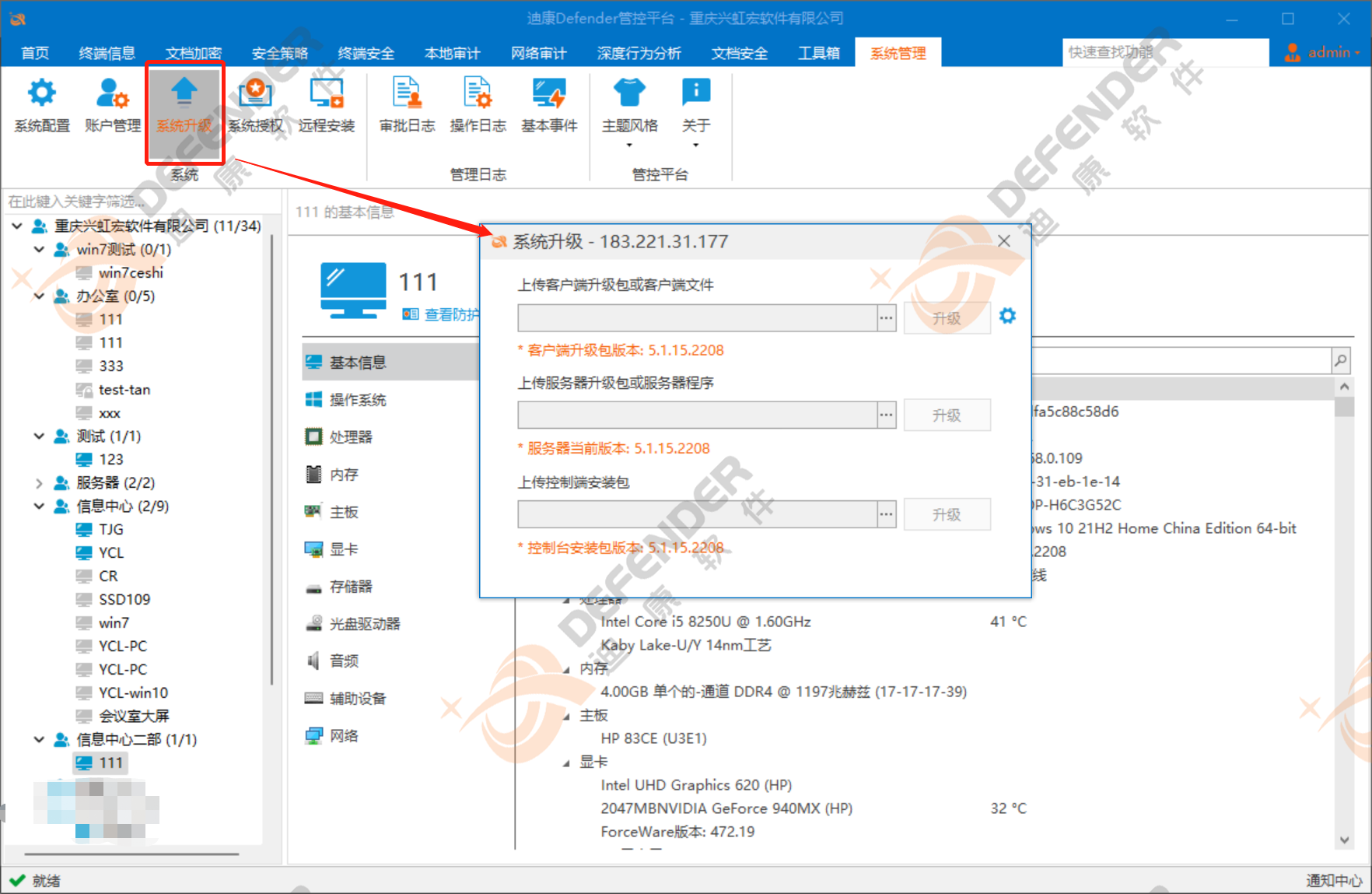1372x894 pixels.
Task: Collapse the 信息中心 (2/9) group
Action: [x=39, y=507]
